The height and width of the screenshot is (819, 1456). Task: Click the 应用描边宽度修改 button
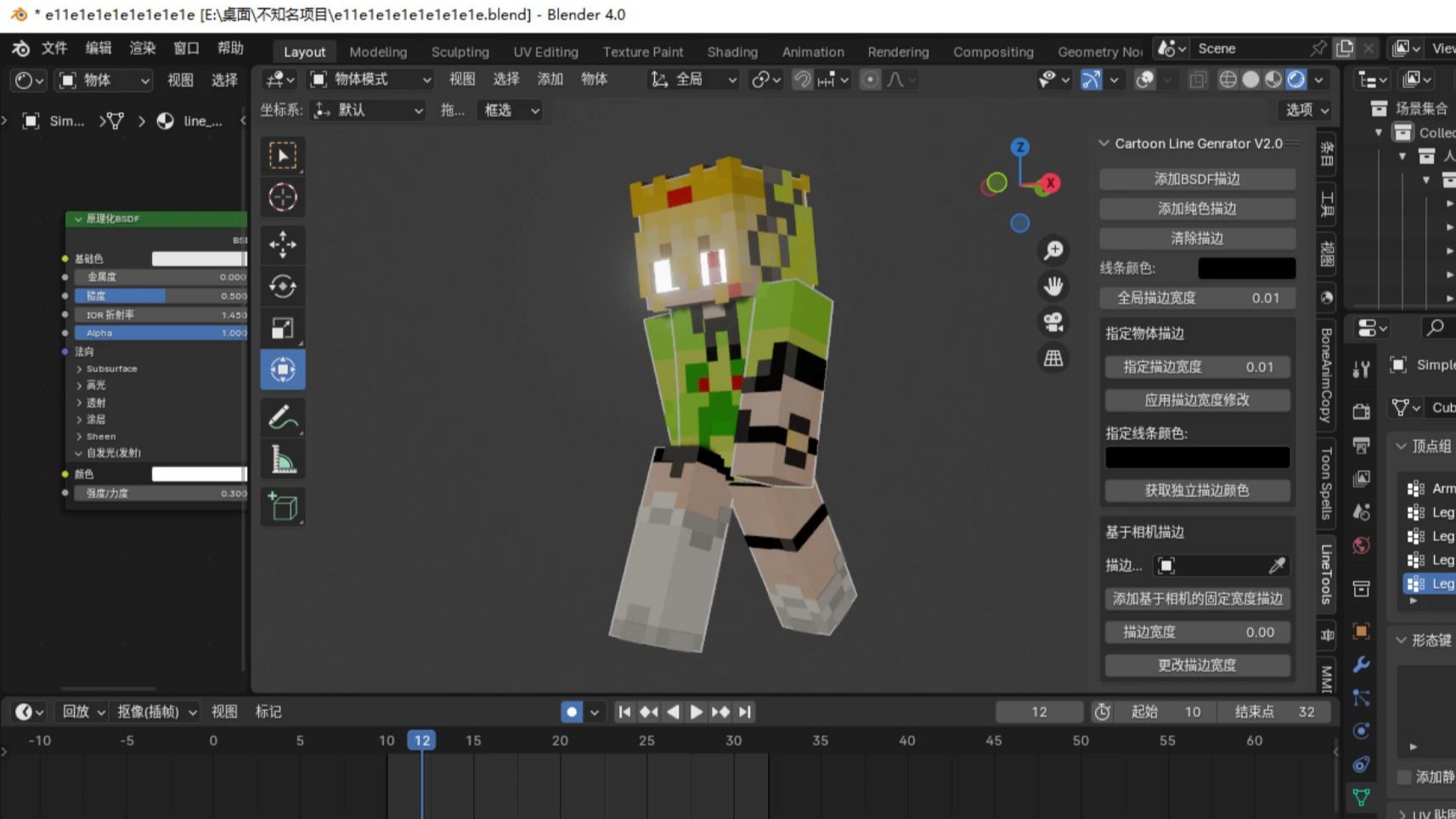(x=1197, y=400)
